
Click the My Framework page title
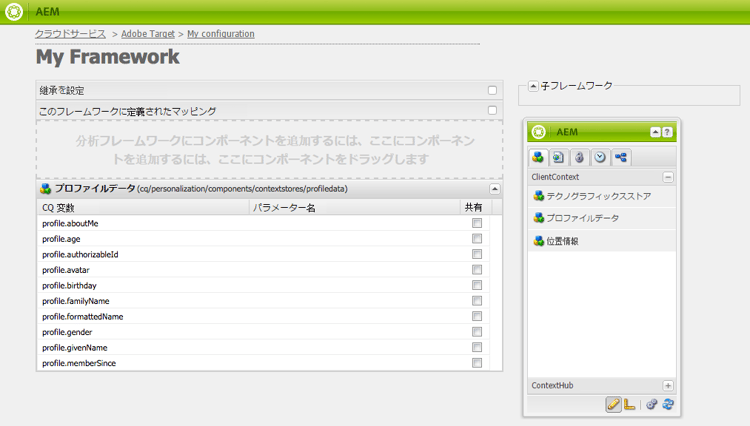[108, 57]
